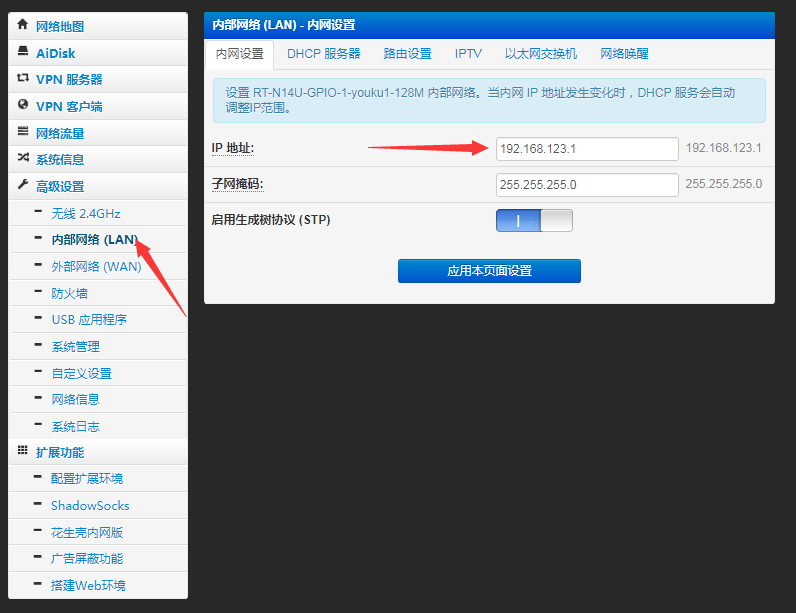Toggle the 启用生成树协议 (STP) switch
Screen dimensions: 796x613
(534, 220)
